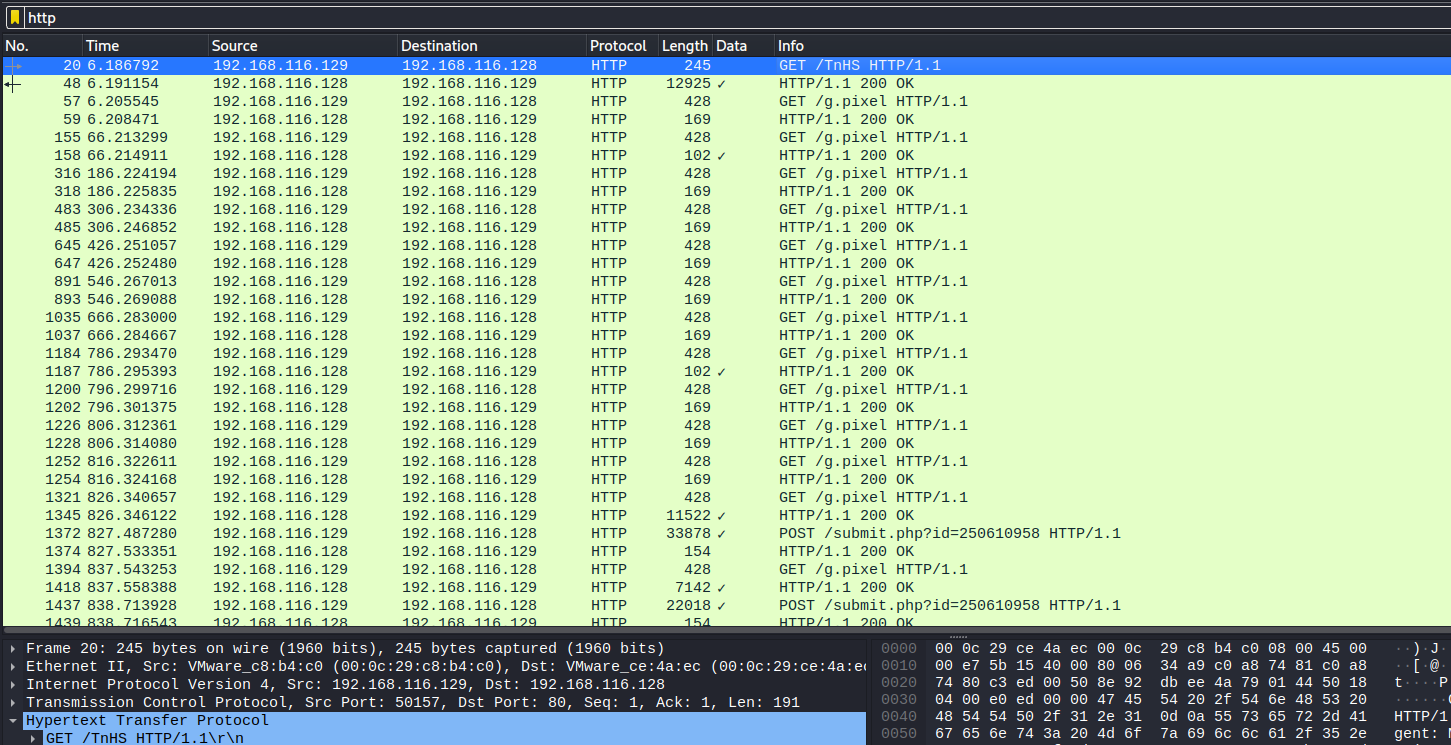The height and width of the screenshot is (745, 1451).
Task: Expand the Ethernet II tree node
Action: coord(12,667)
